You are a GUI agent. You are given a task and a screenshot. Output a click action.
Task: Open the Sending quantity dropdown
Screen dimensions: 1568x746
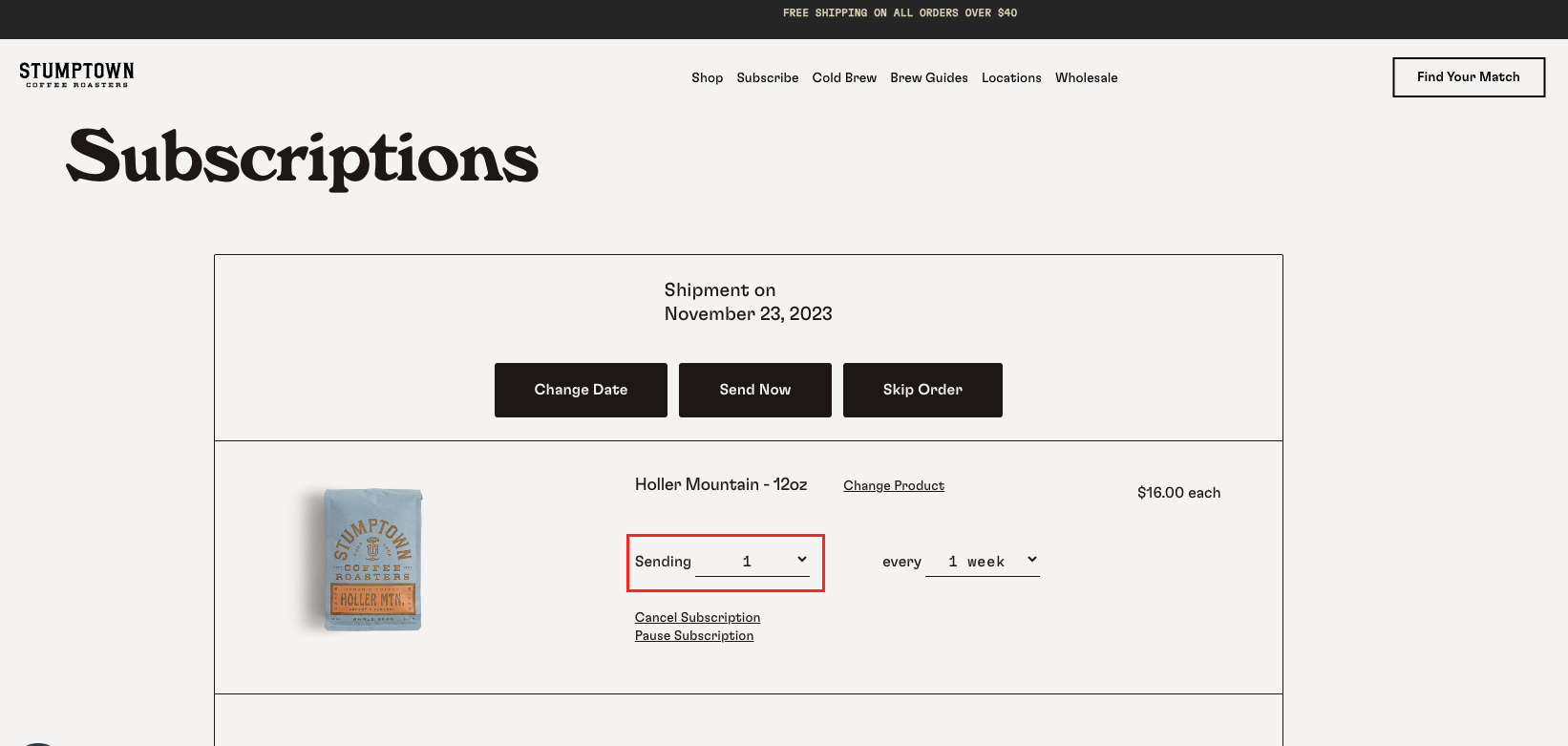[752, 562]
